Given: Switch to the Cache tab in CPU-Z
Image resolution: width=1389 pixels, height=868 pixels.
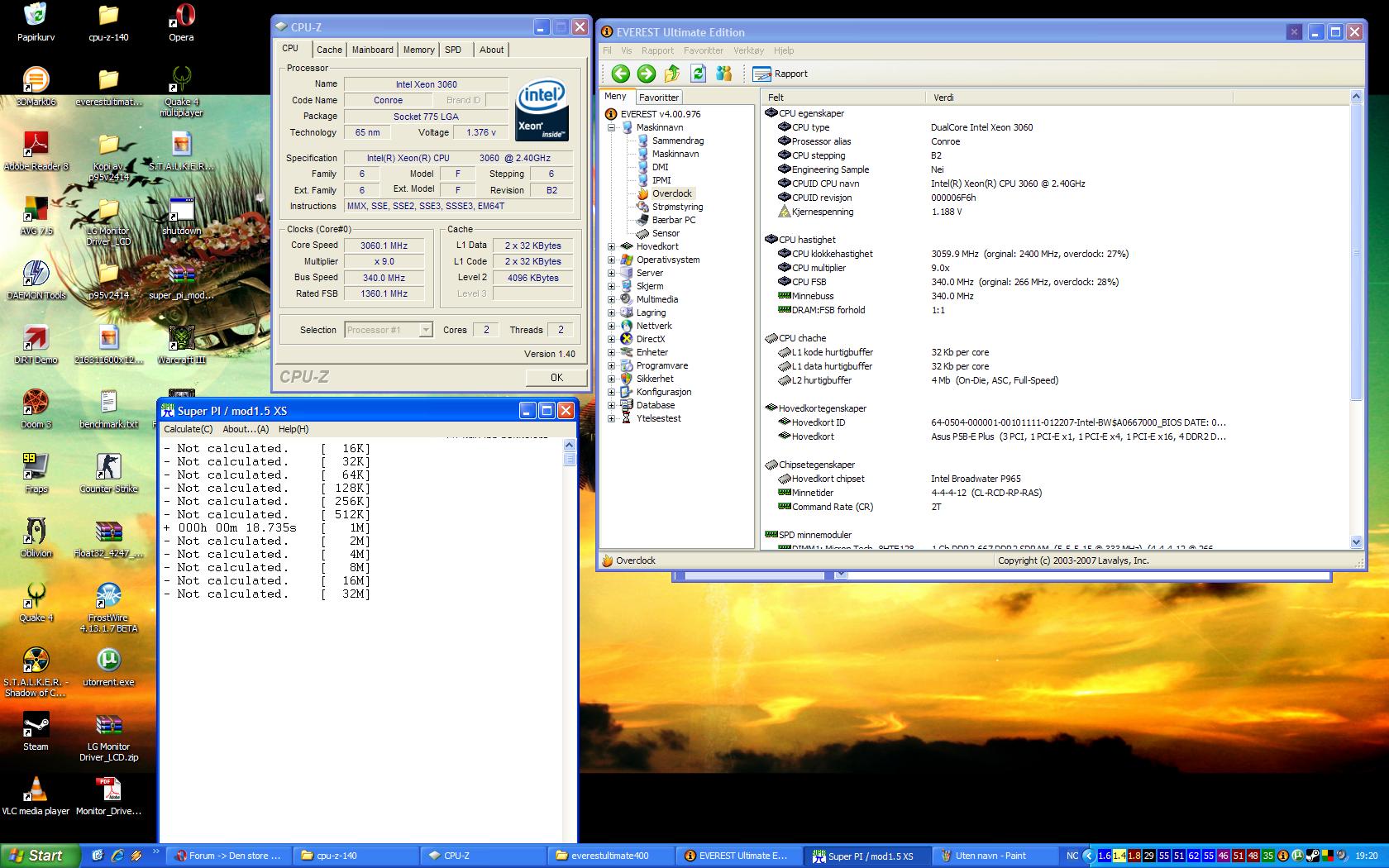Looking at the screenshot, I should pos(329,50).
